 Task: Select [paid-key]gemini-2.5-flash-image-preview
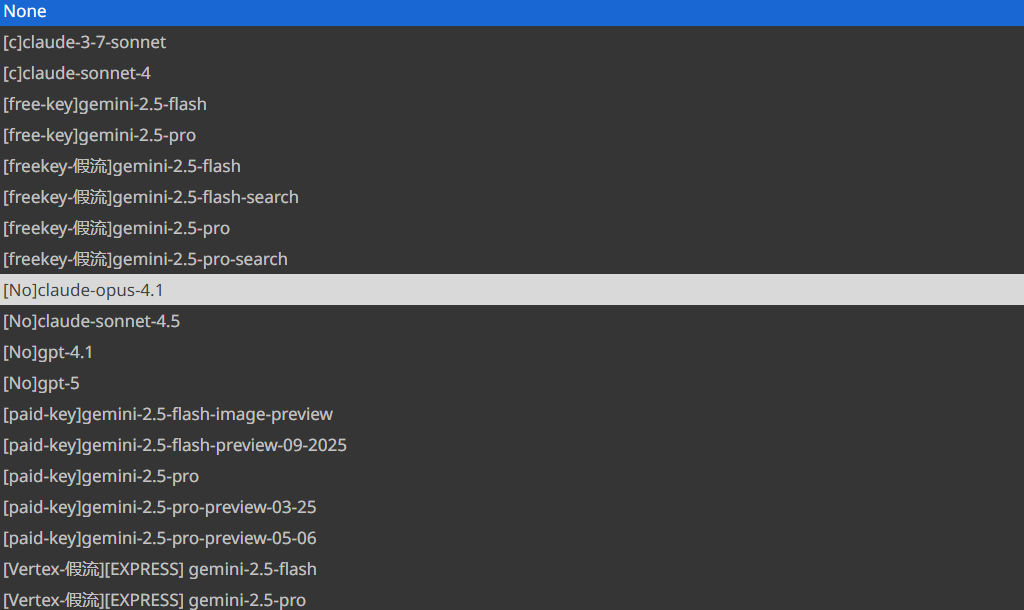pyautogui.click(x=512, y=414)
